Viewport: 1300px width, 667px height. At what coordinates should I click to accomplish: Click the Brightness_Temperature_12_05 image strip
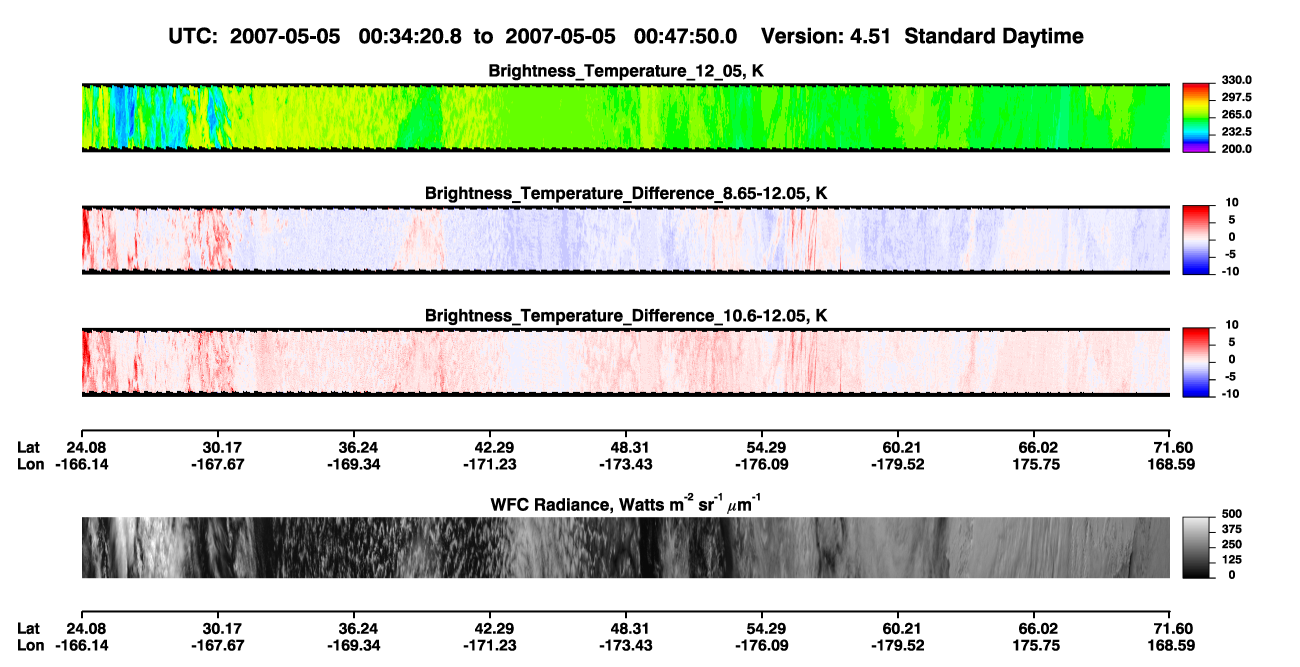pyautogui.click(x=626, y=117)
